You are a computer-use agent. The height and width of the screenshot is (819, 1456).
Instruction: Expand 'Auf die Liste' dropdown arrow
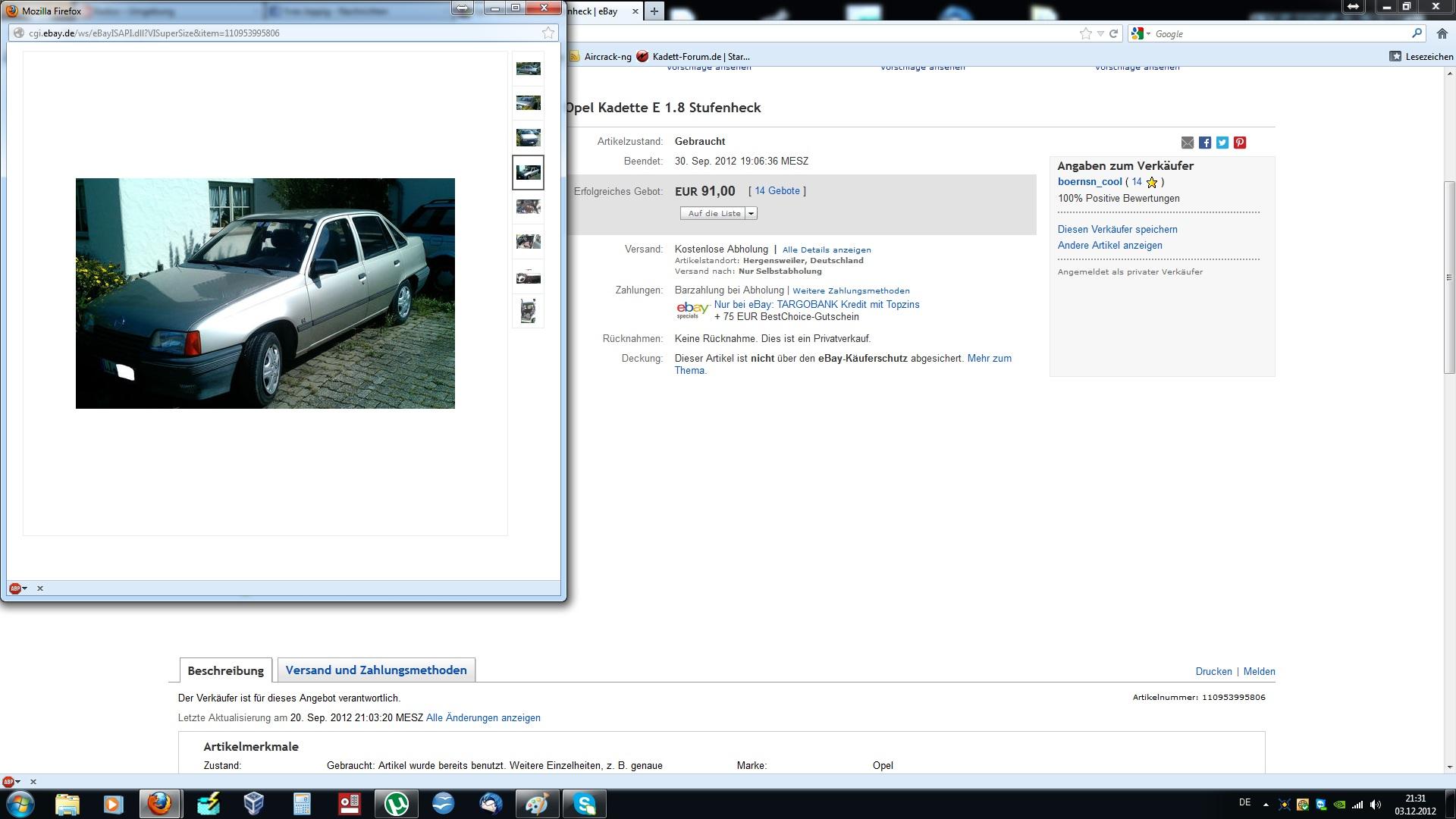tap(751, 214)
